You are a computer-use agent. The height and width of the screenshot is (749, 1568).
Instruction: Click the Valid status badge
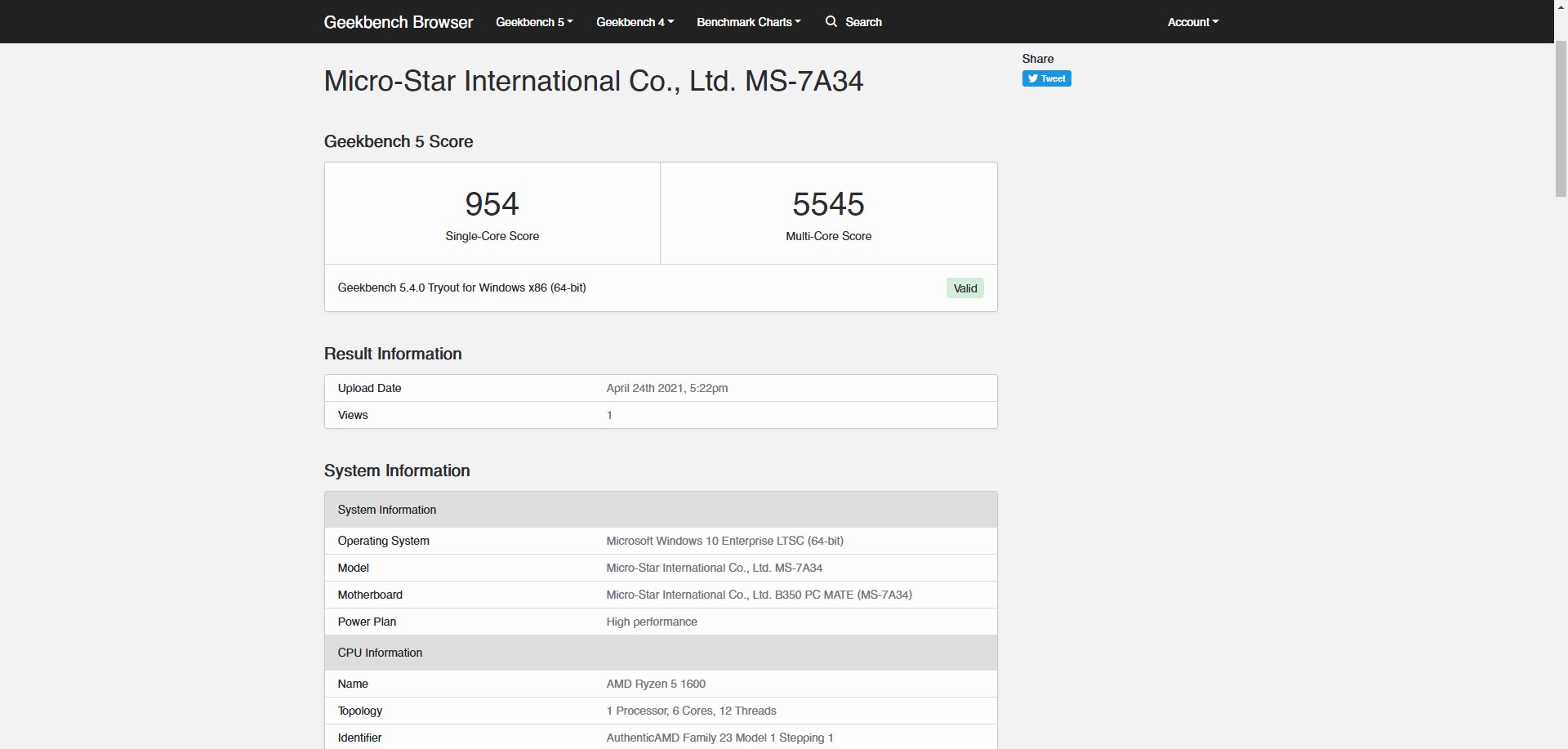pos(965,288)
